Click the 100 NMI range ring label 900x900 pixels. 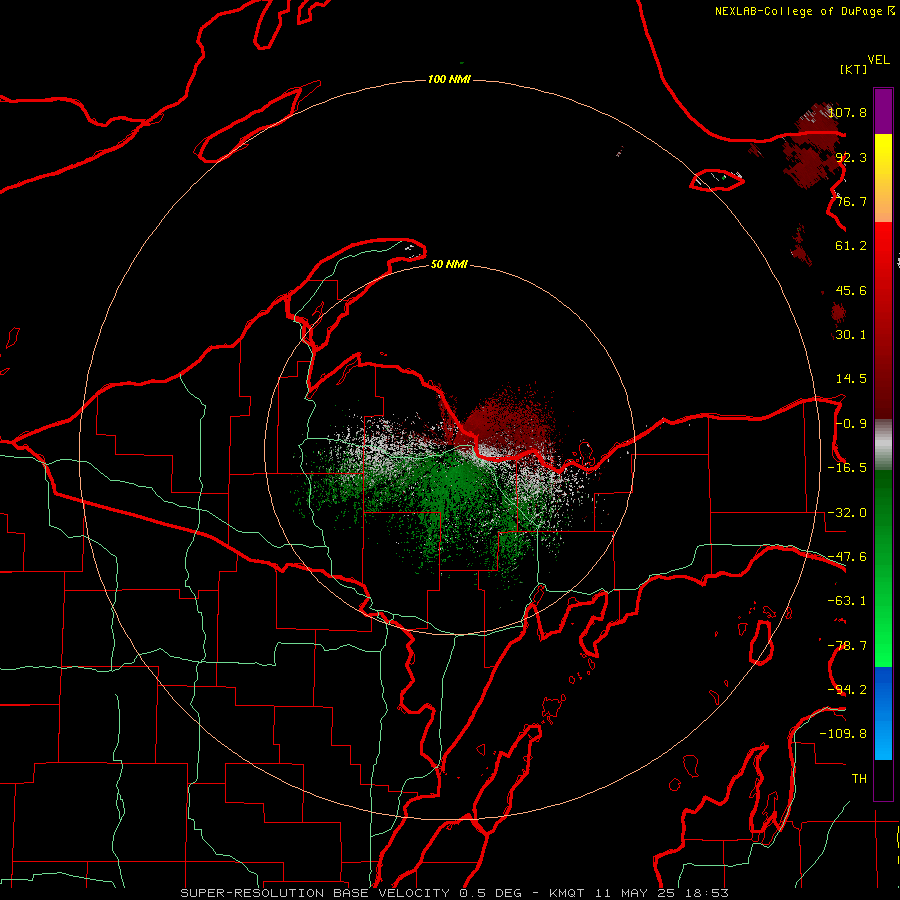click(449, 79)
